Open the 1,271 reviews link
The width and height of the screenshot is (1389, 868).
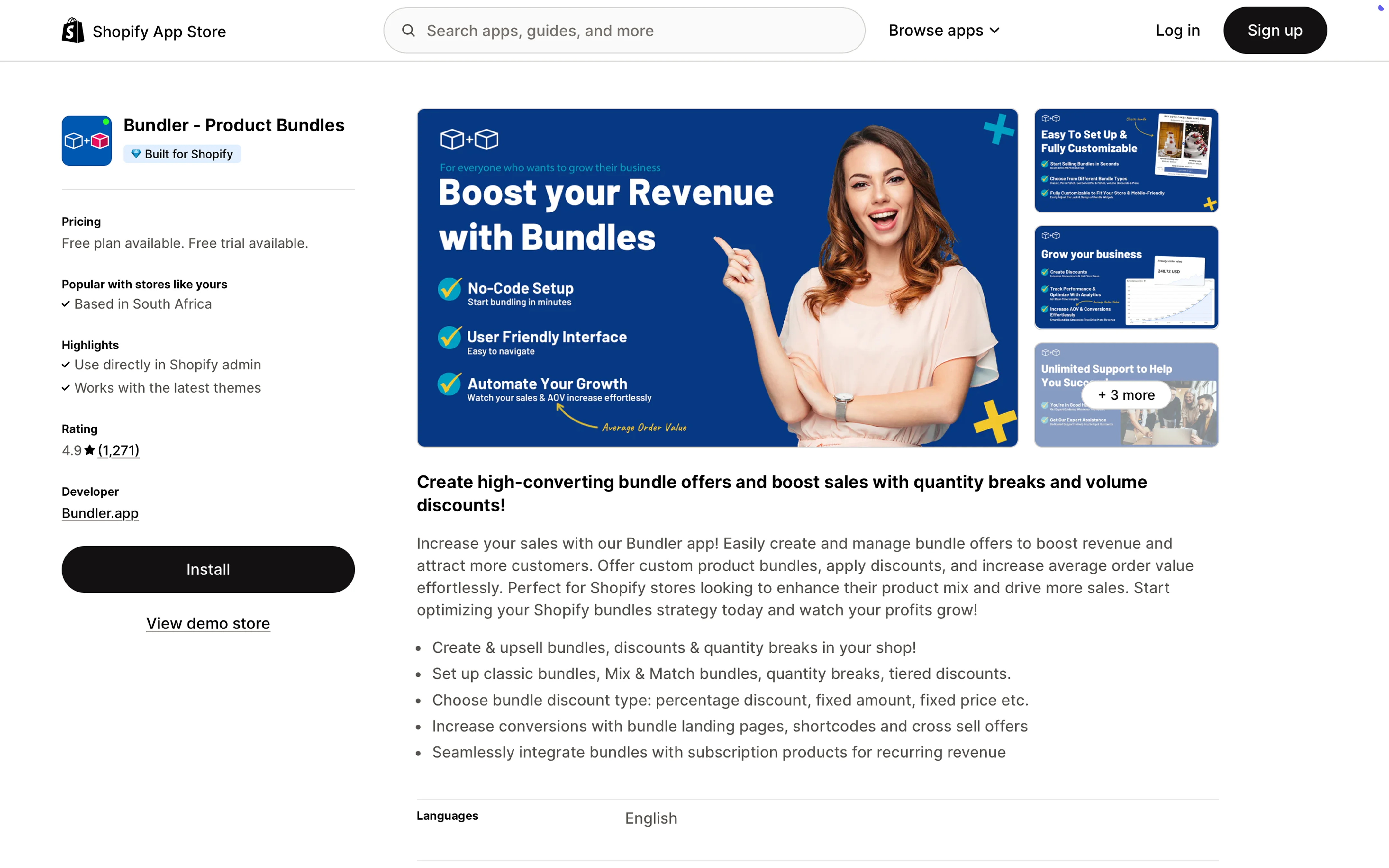point(119,450)
